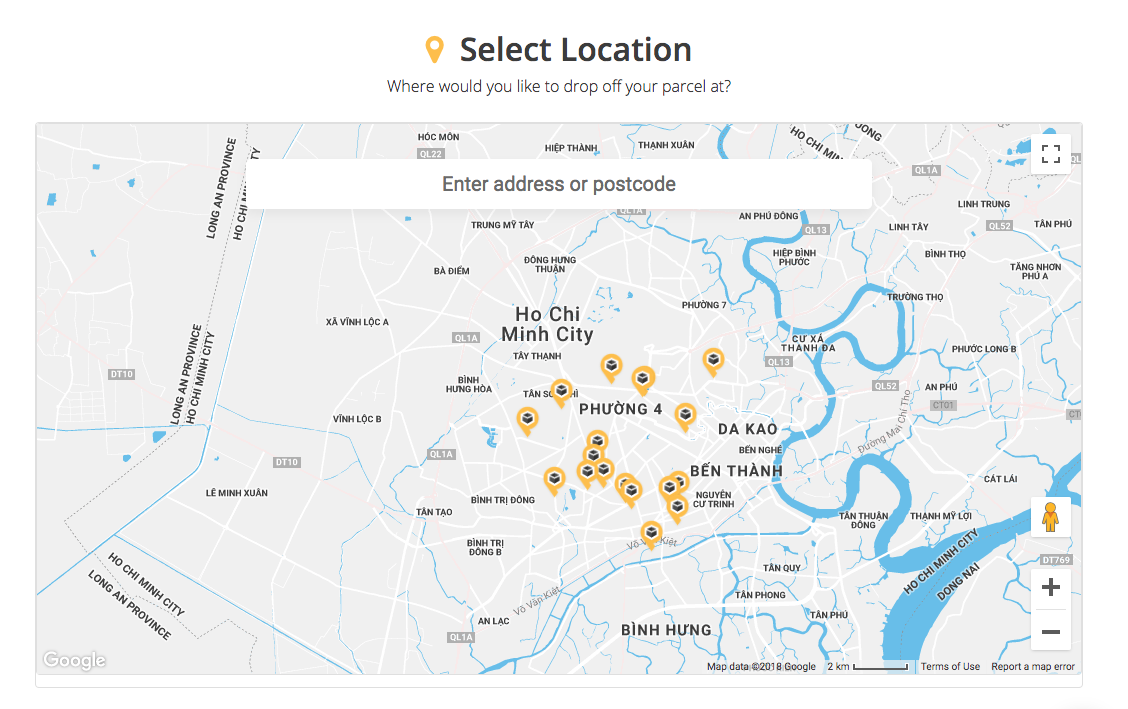The width and height of the screenshot is (1128, 709).
Task: Zoom out with the minus button
Action: 1050,631
